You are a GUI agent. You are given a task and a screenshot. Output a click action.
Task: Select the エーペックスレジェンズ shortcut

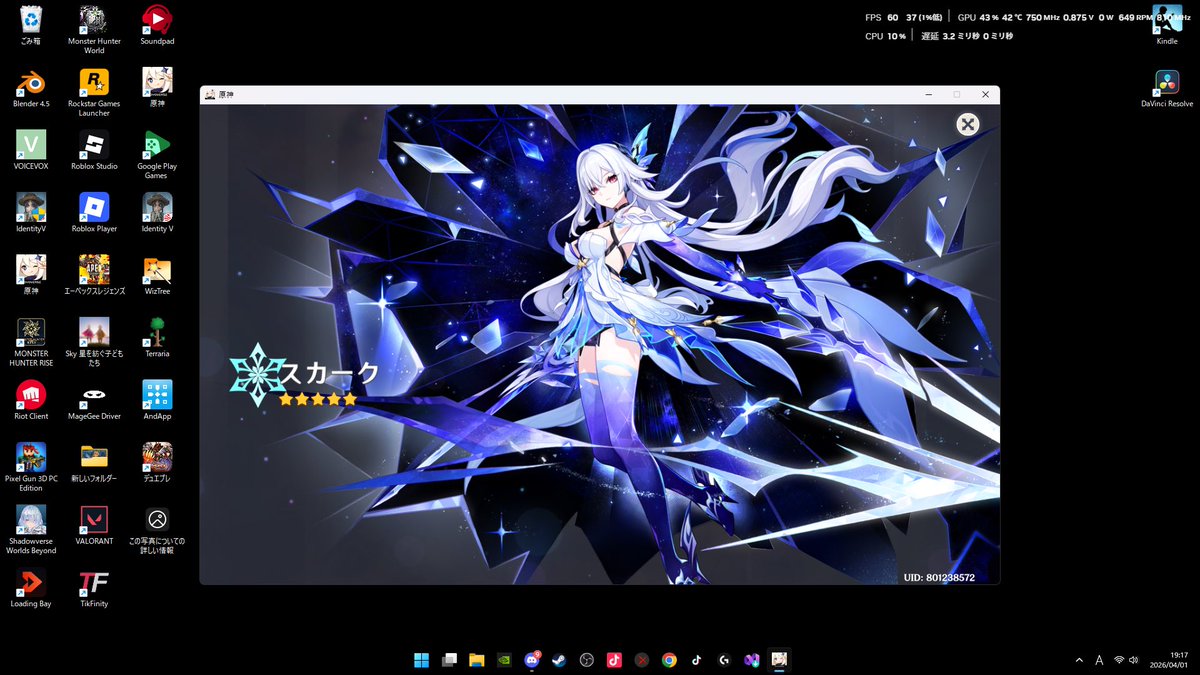[94, 275]
